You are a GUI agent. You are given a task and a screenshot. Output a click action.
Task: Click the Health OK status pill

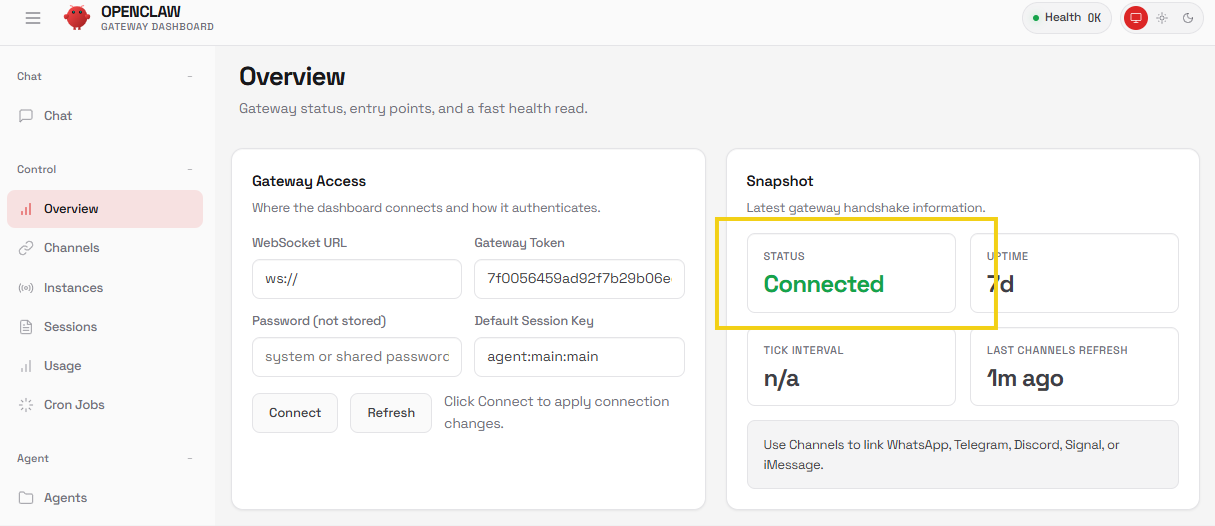click(x=1066, y=18)
